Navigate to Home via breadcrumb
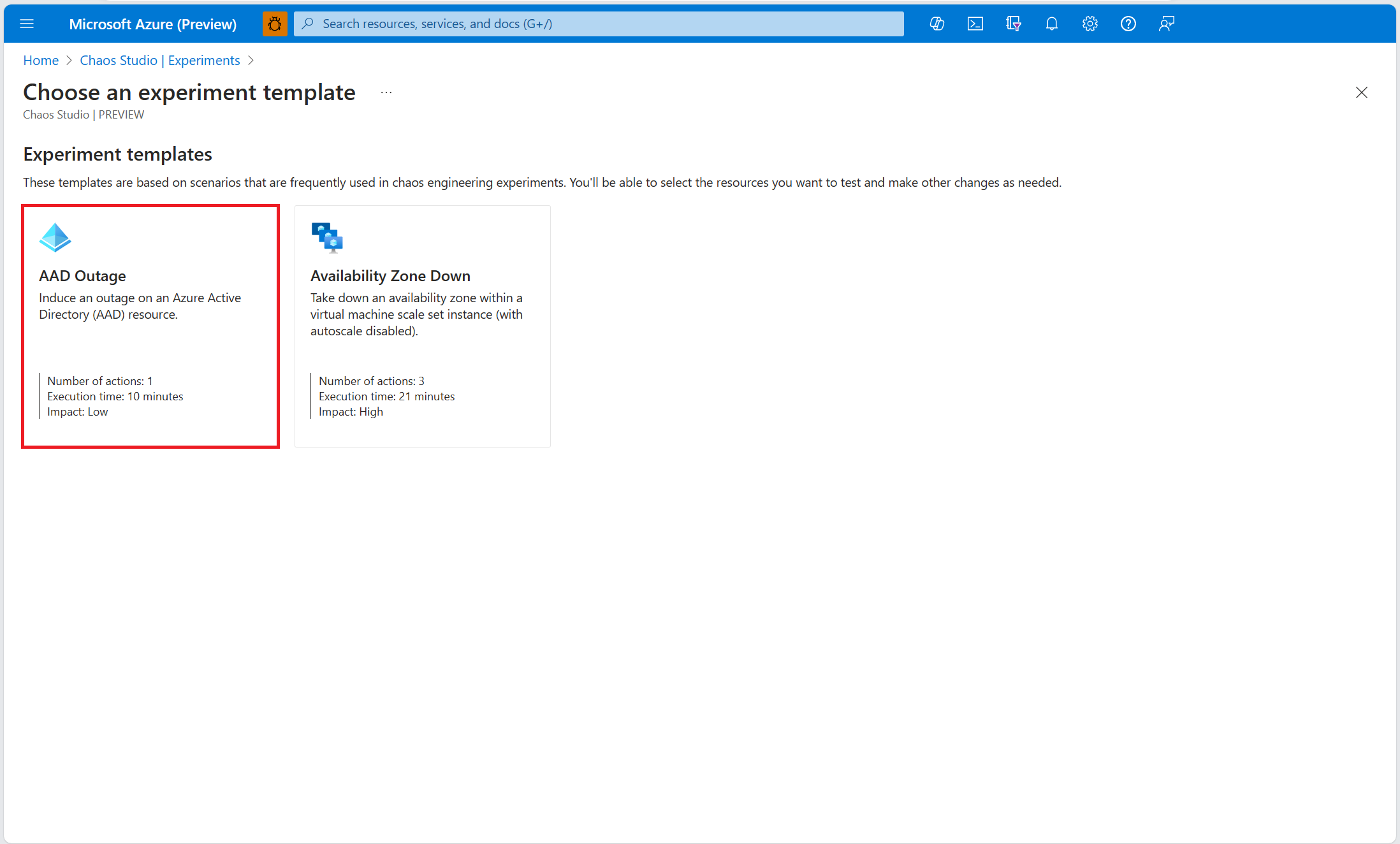Screen dimensions: 1400x844 [40, 60]
